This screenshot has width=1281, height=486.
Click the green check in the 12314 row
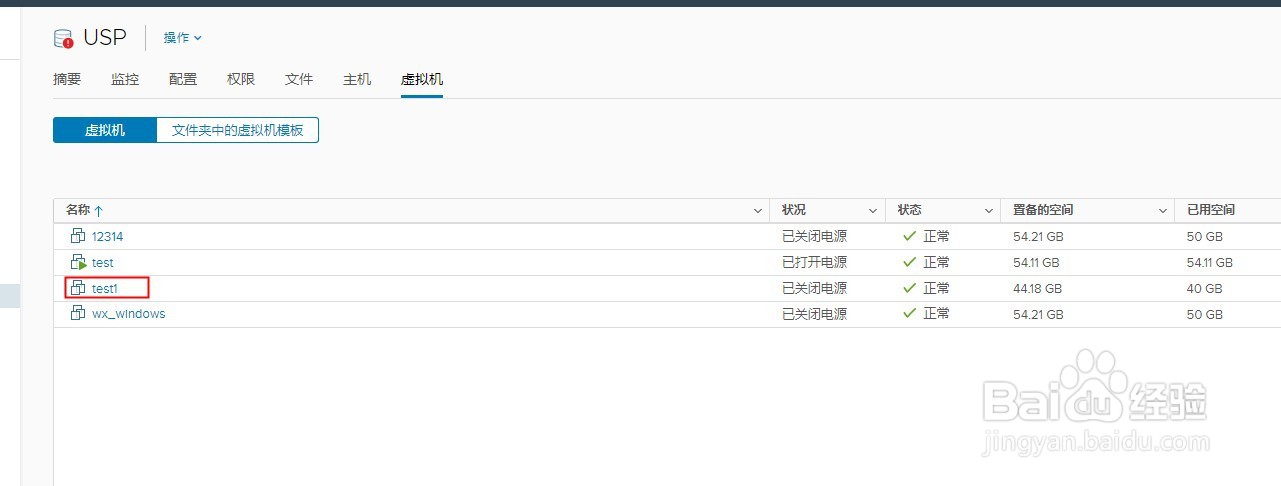pos(909,236)
